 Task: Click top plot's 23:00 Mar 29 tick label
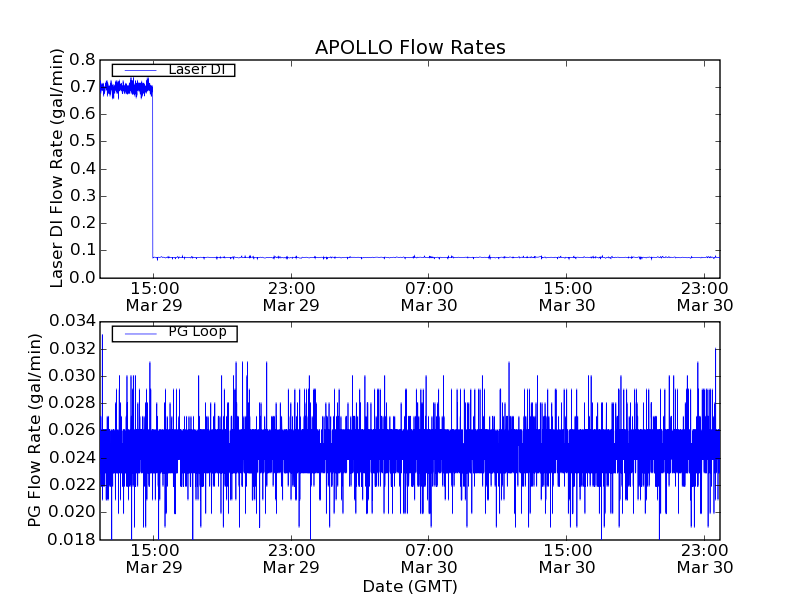(291, 297)
